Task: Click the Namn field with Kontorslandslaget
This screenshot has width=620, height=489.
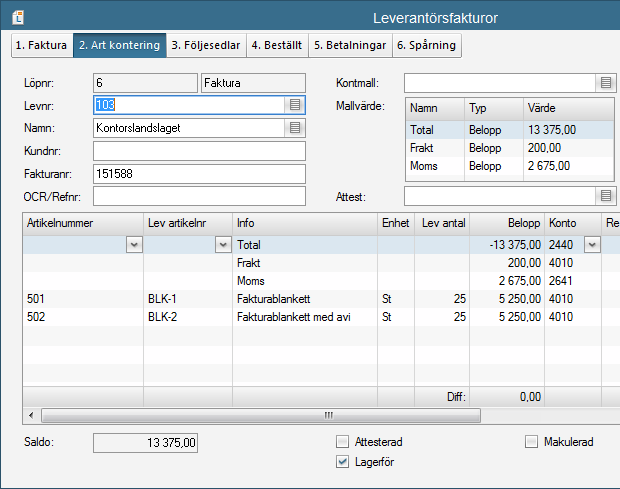Action: (189, 128)
